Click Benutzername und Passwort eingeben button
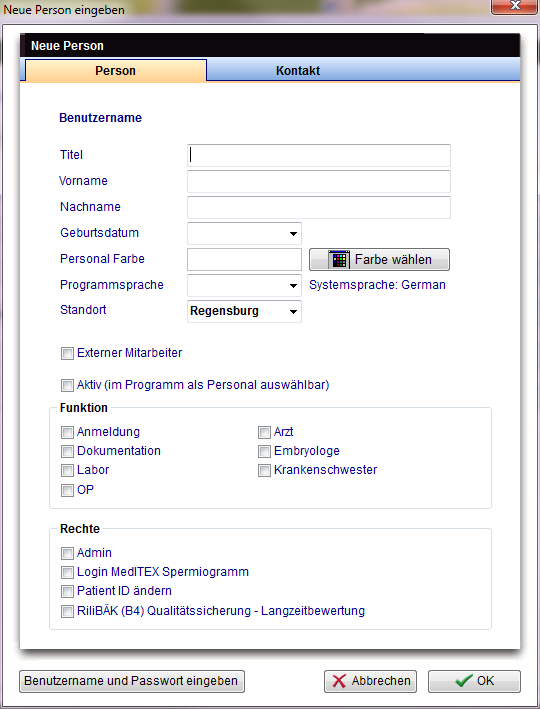 click(x=132, y=681)
